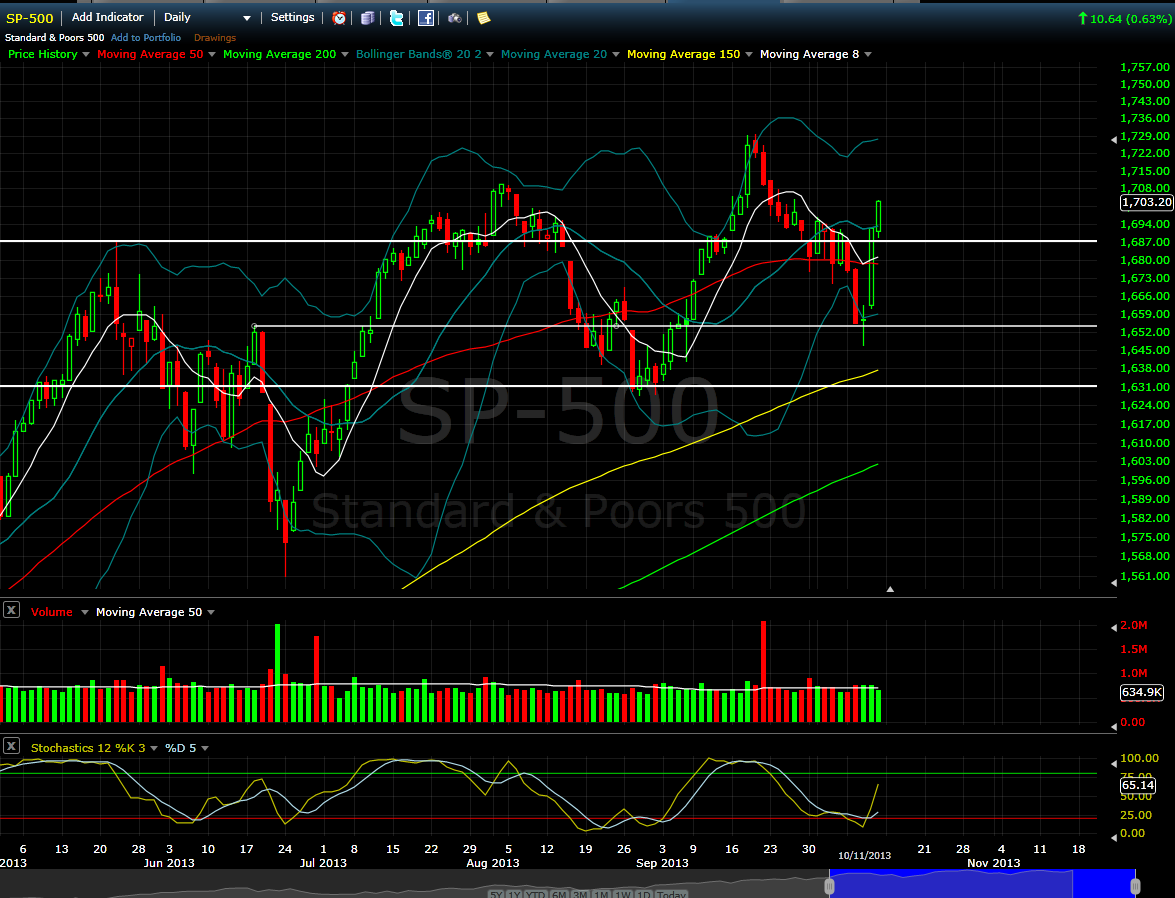Click the %D 5 label

181,748
